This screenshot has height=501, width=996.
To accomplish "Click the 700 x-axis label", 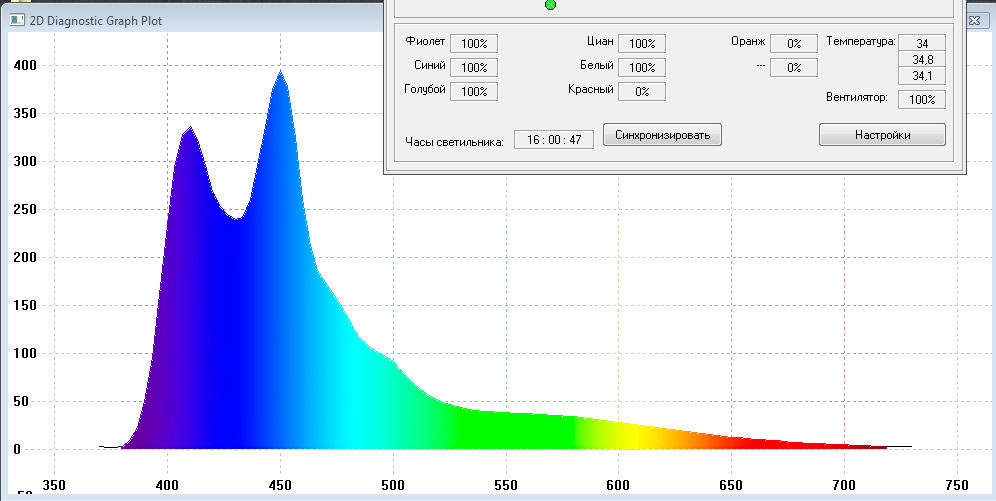I will click(x=844, y=486).
